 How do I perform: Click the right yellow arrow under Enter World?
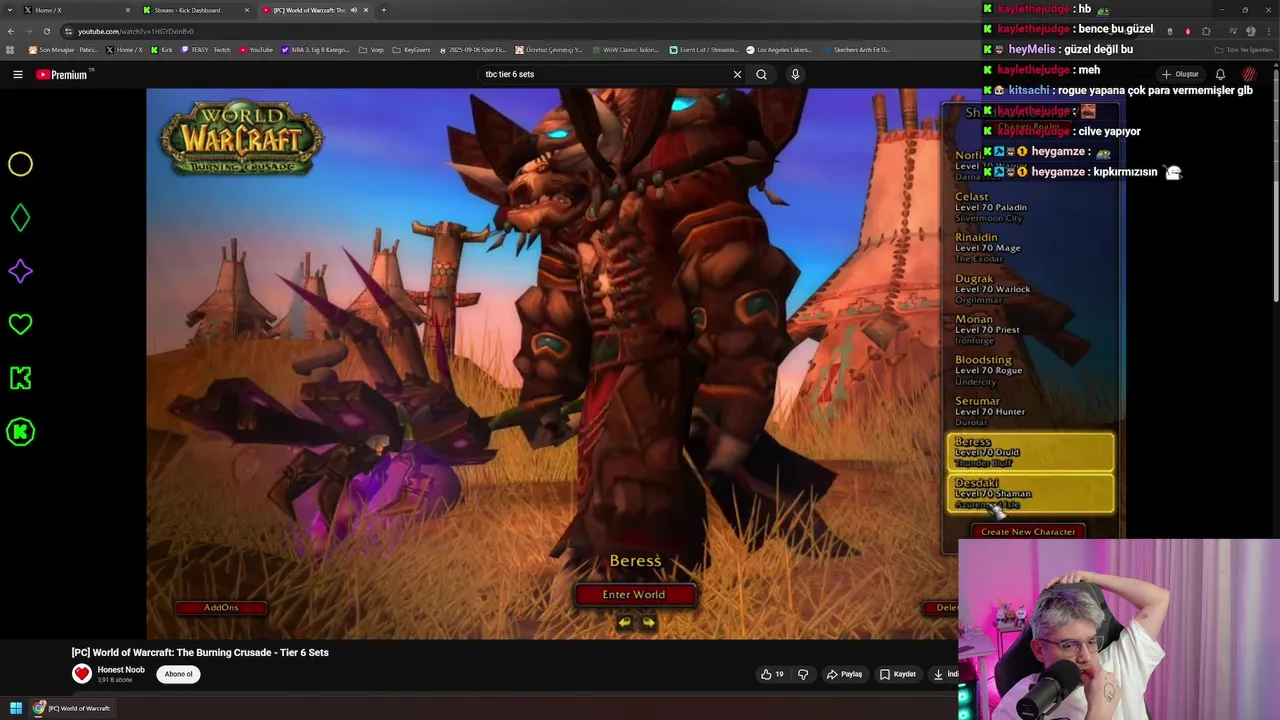click(648, 622)
